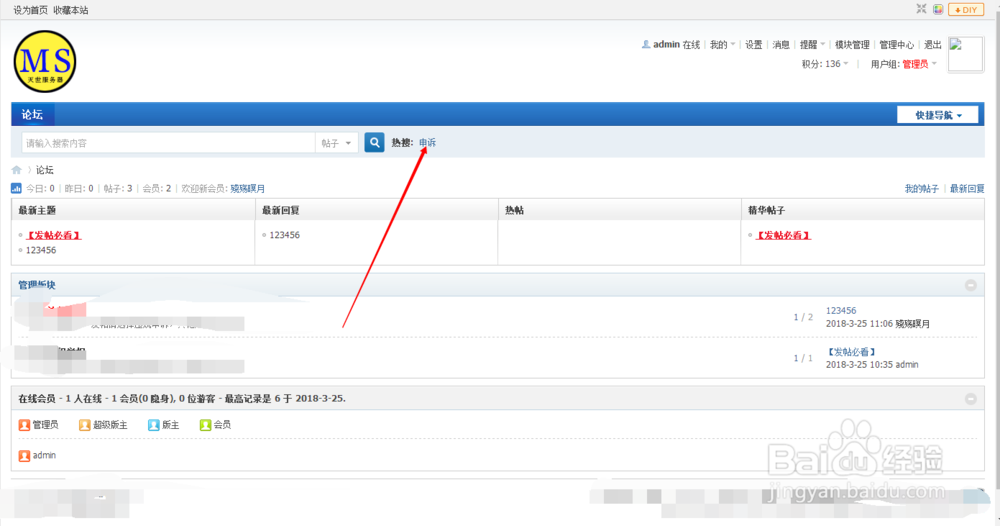Click the 管理员 legend icon

24,425
